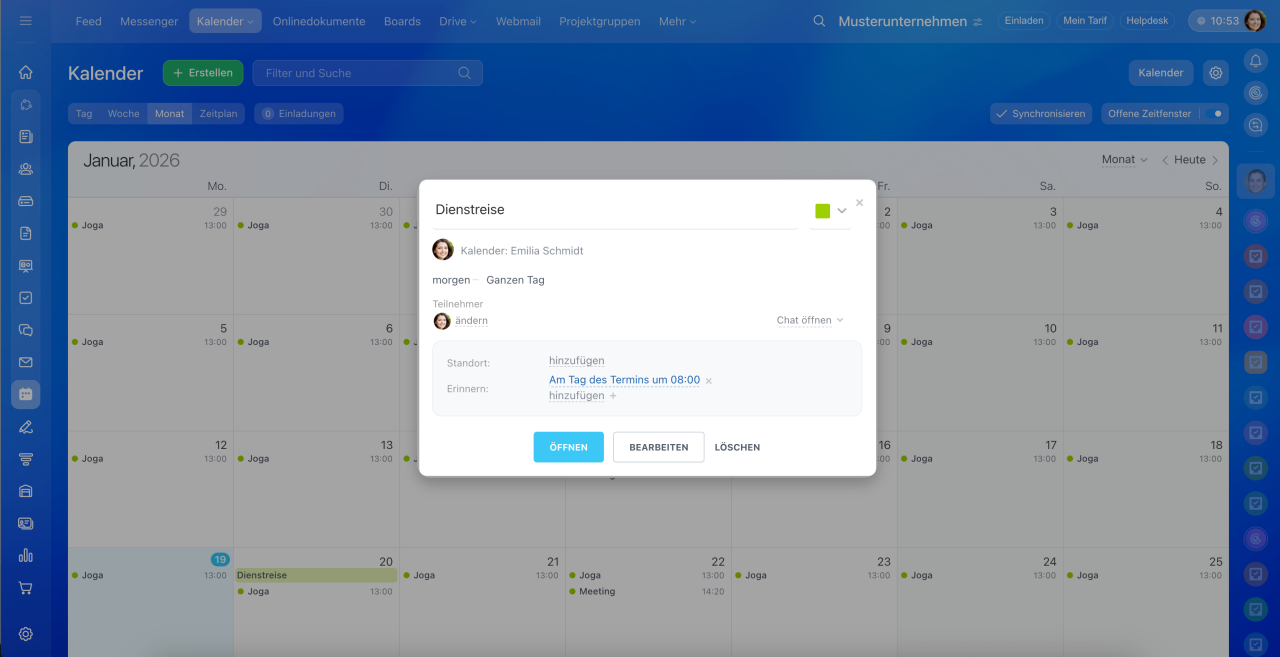The image size is (1280, 657).
Task: Open the hamburger menu at top left
Action: pos(26,21)
